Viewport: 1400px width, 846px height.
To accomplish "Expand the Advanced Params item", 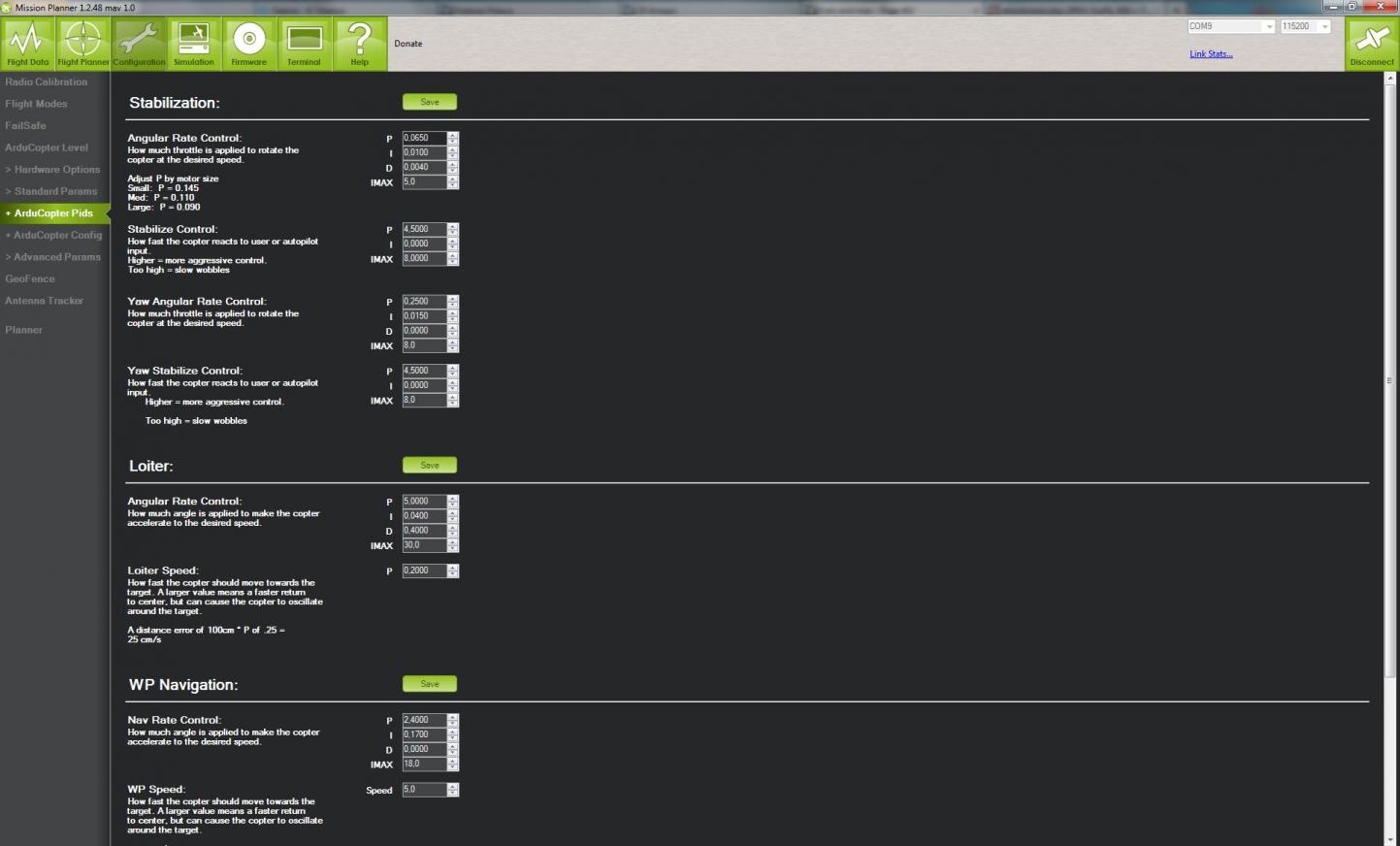I will pyautogui.click(x=52, y=257).
